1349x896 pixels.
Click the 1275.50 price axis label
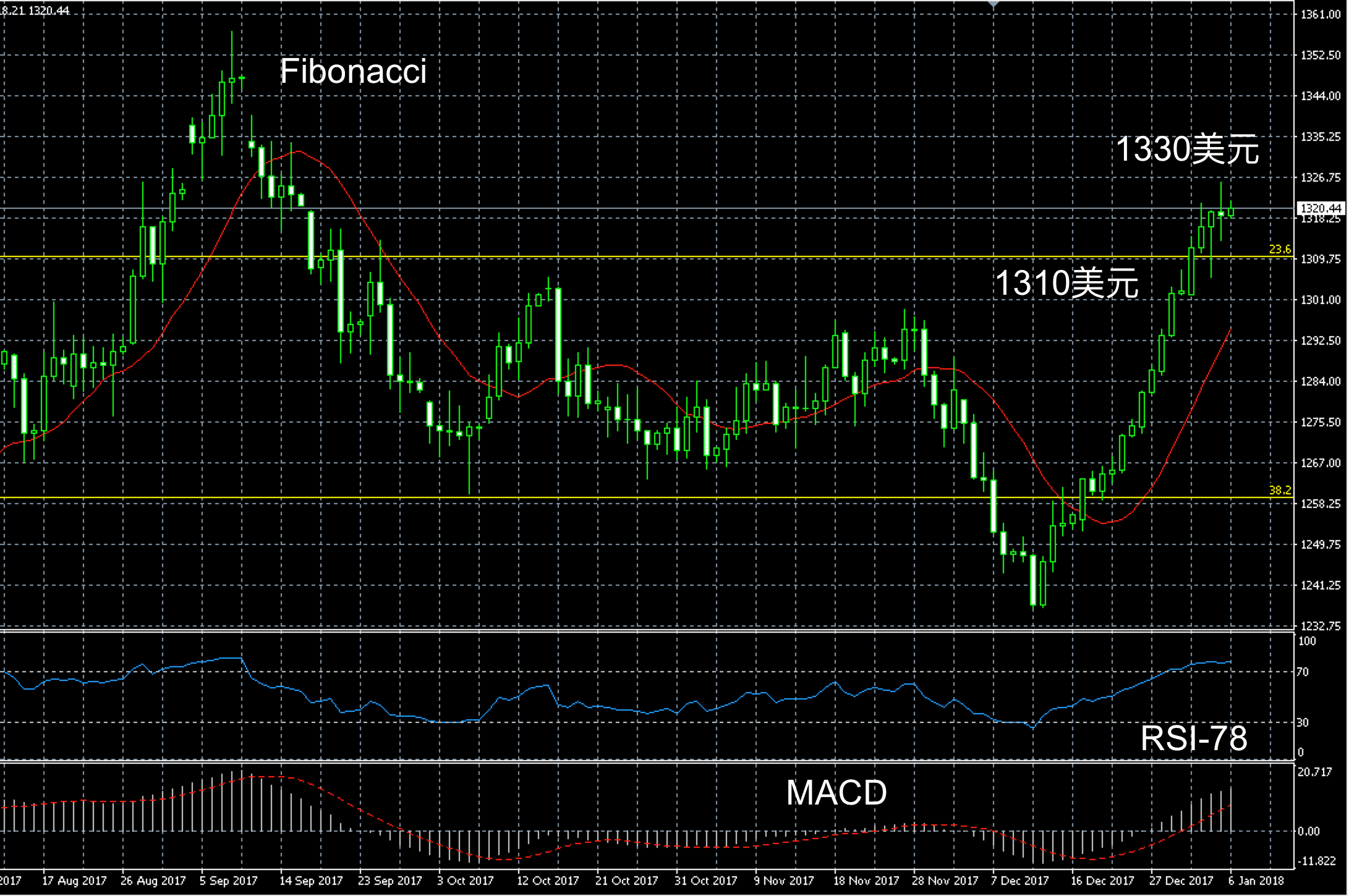[x=1321, y=422]
